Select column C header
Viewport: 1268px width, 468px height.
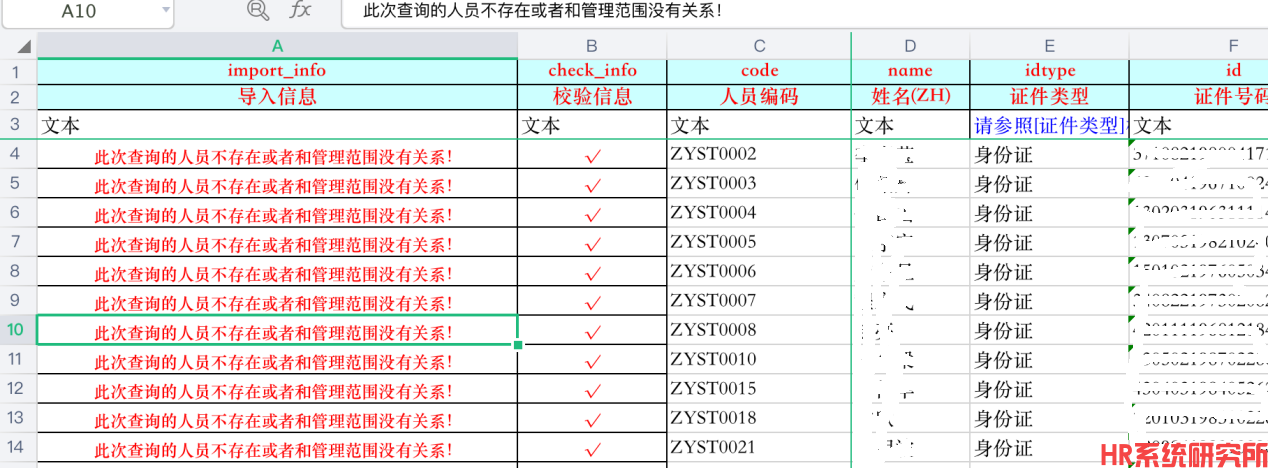coord(759,46)
